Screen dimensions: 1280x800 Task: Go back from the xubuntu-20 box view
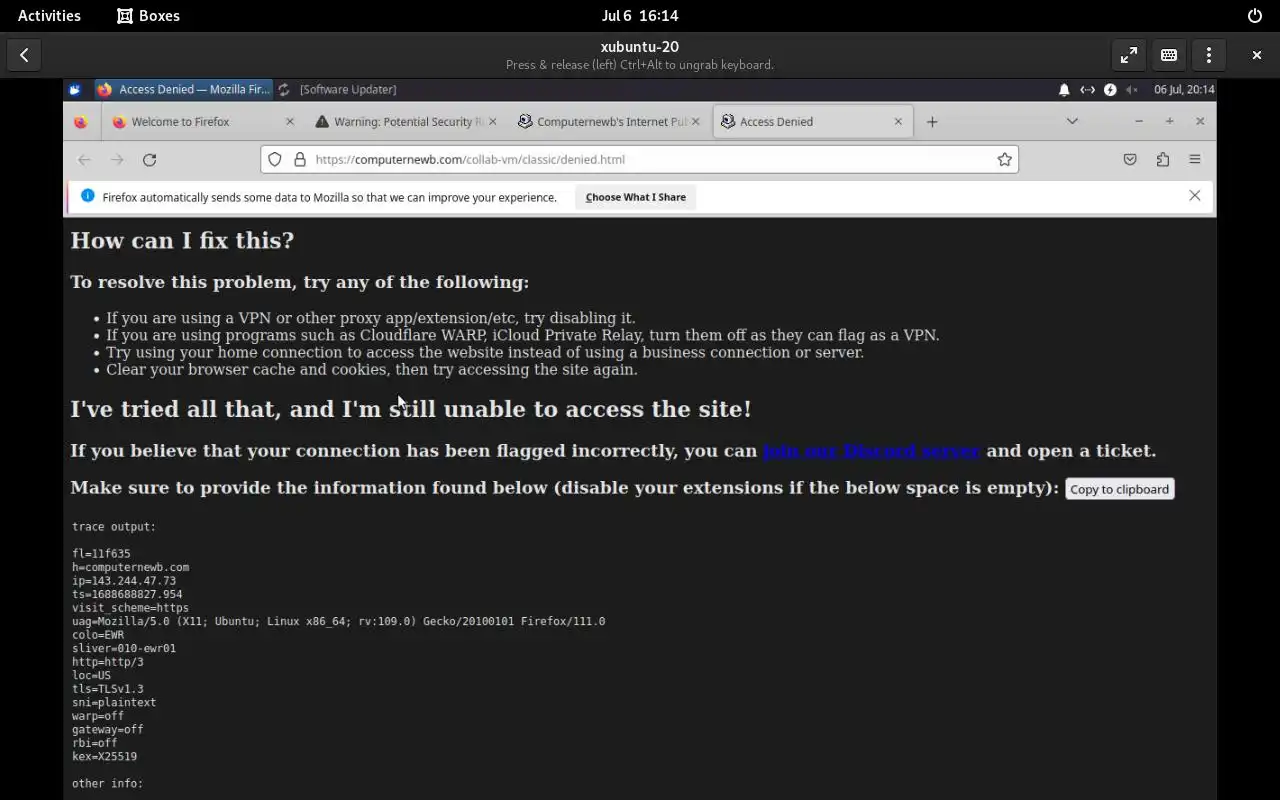(x=24, y=55)
